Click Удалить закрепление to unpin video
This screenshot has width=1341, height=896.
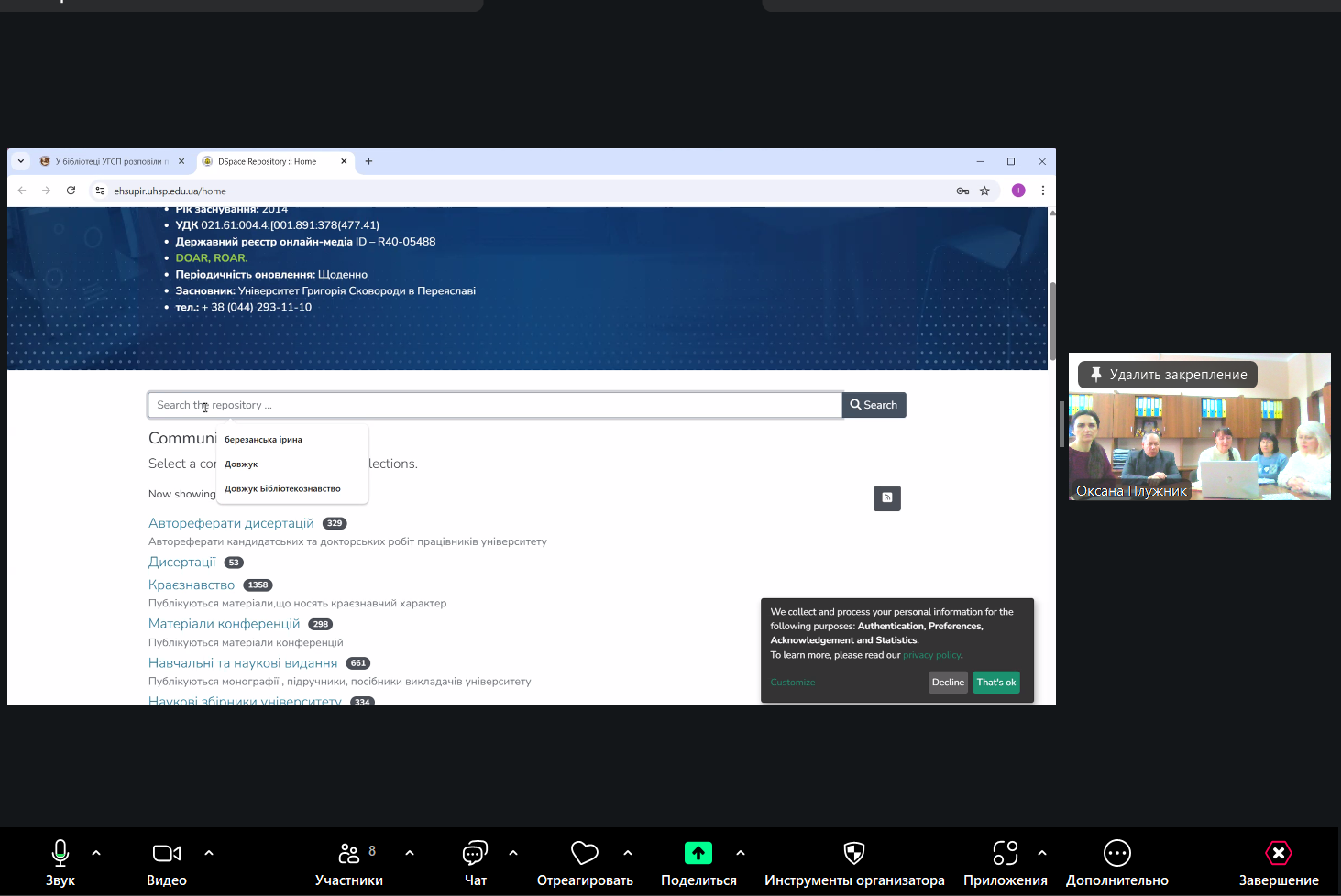1168,375
